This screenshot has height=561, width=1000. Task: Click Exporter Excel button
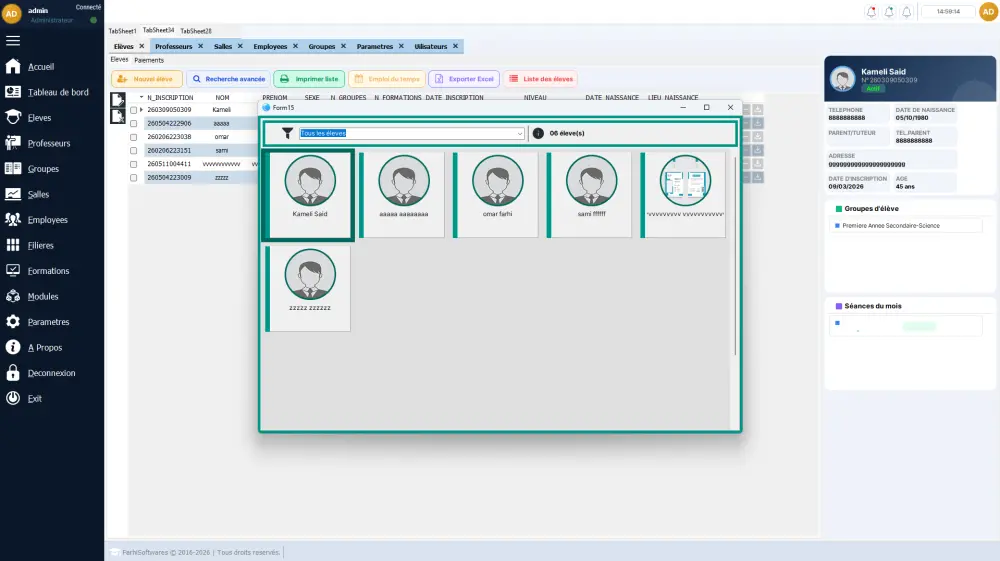point(464,79)
